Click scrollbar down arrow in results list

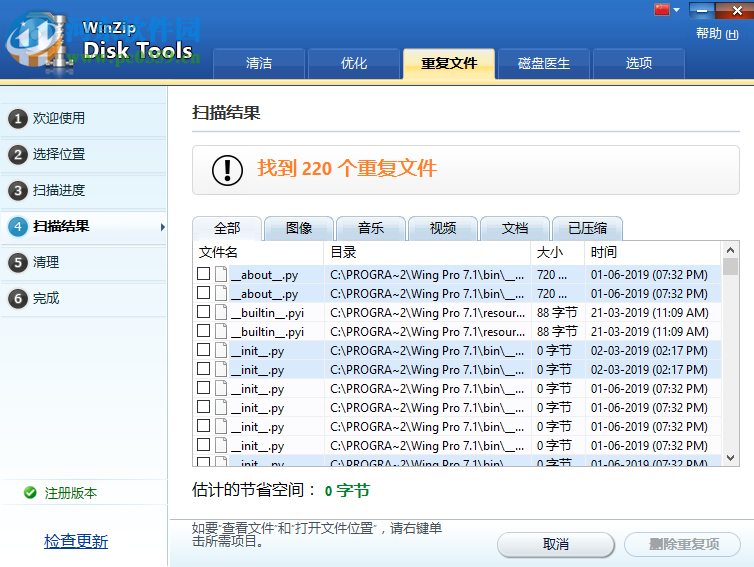[x=730, y=458]
